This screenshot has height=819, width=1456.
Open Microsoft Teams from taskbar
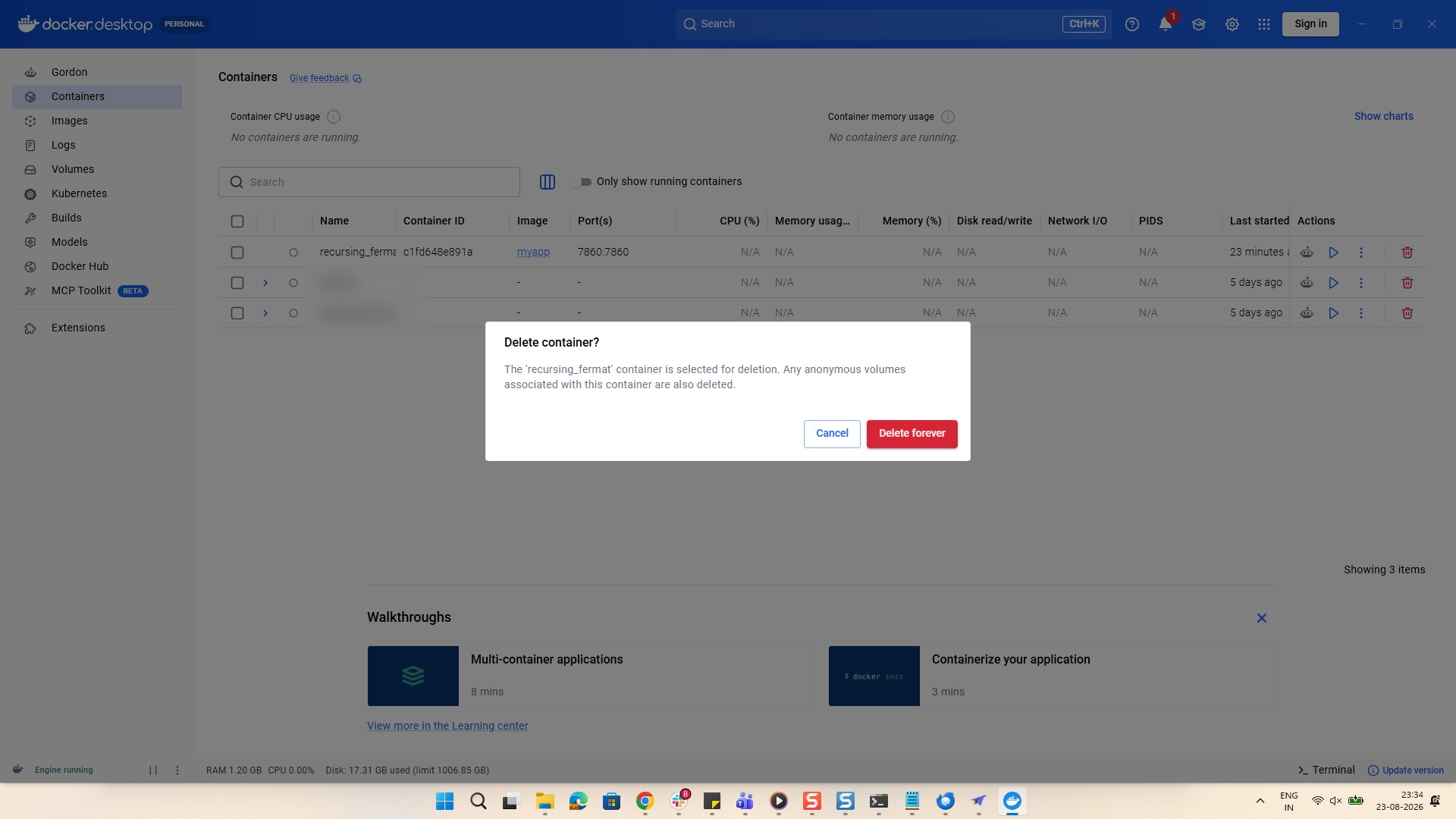pos(745,802)
